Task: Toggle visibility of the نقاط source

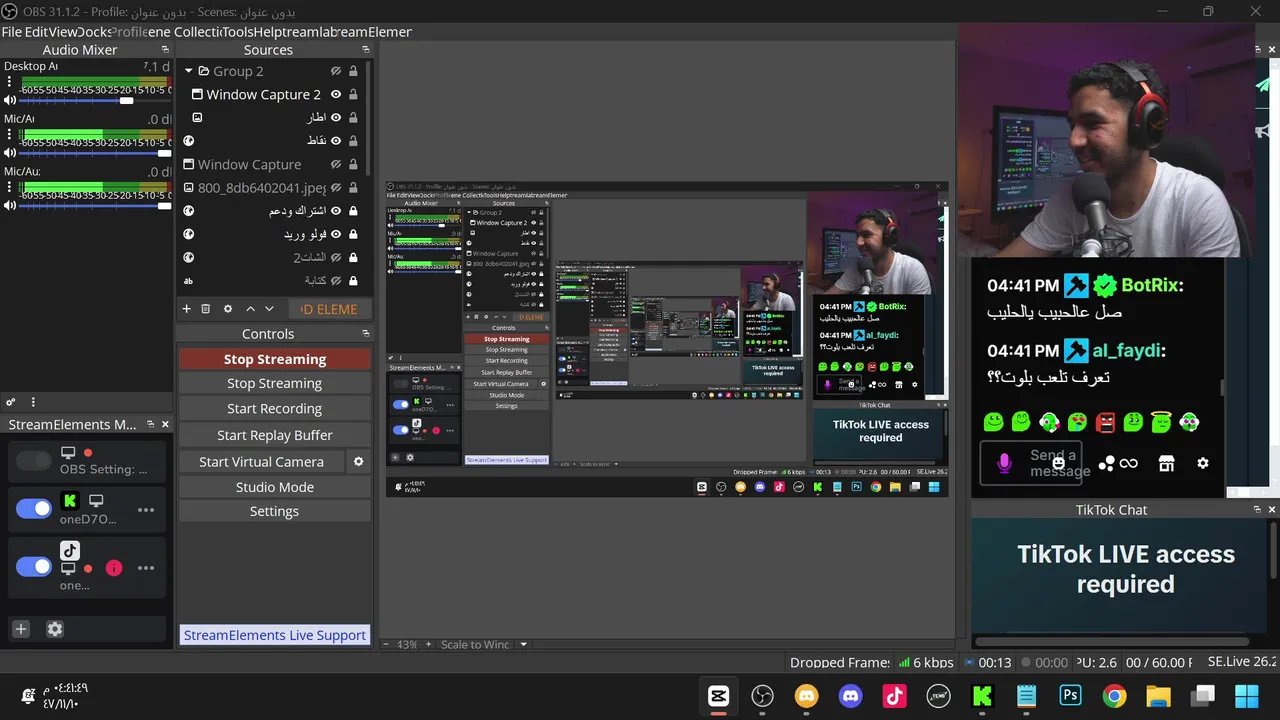Action: click(x=336, y=141)
